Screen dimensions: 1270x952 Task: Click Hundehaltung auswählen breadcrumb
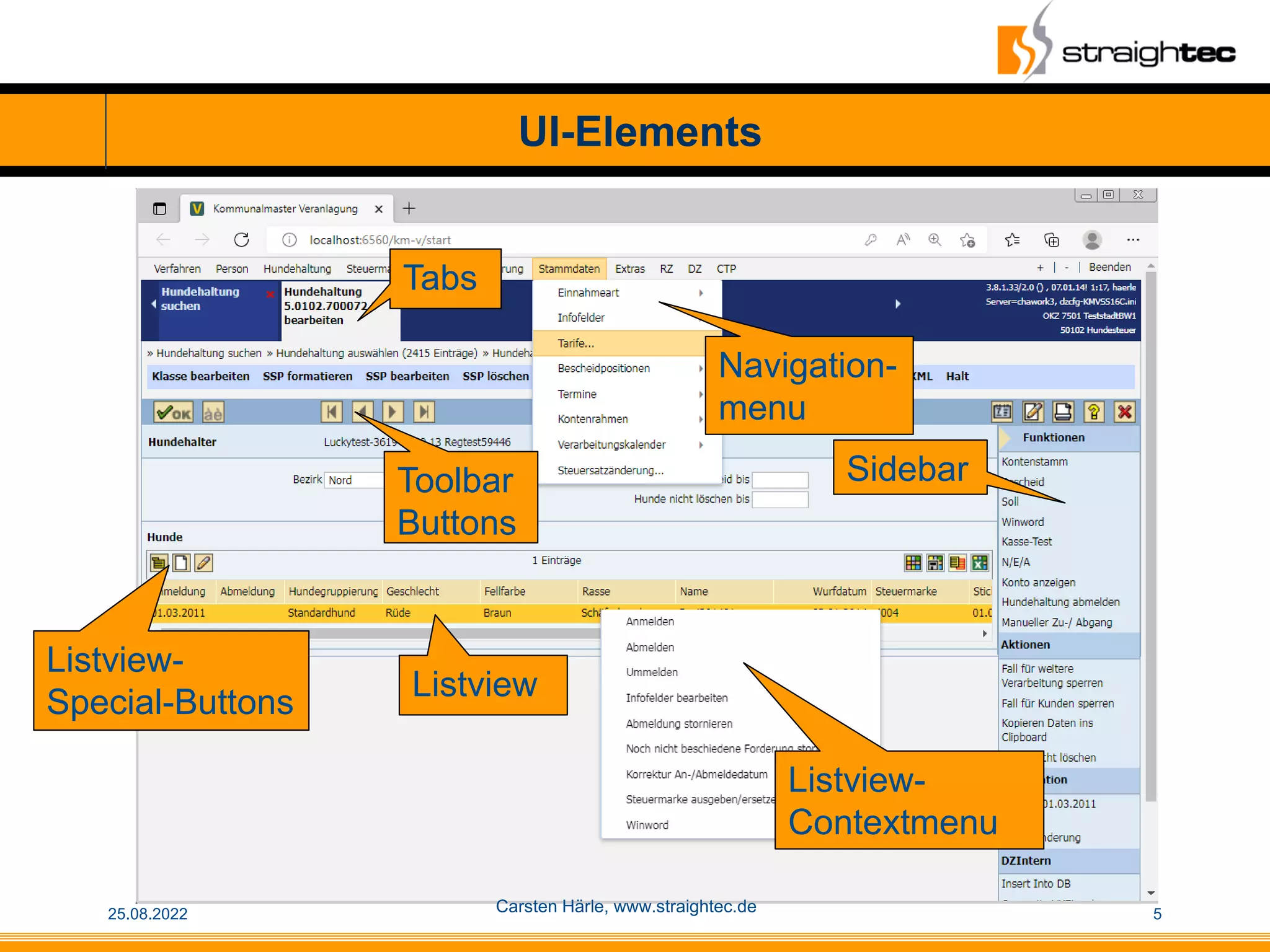[x=376, y=353]
